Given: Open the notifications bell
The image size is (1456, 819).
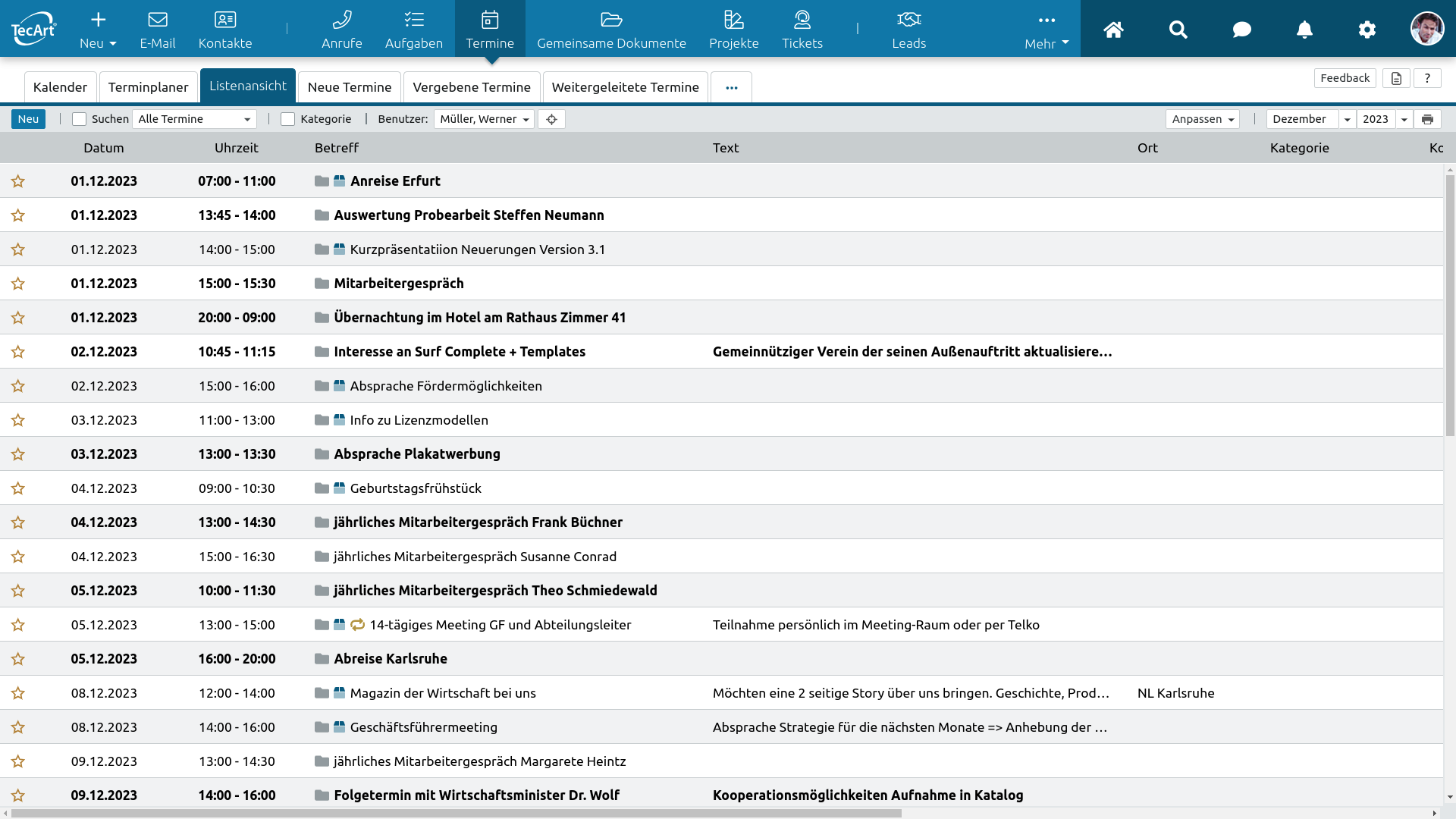Looking at the screenshot, I should click(1304, 30).
